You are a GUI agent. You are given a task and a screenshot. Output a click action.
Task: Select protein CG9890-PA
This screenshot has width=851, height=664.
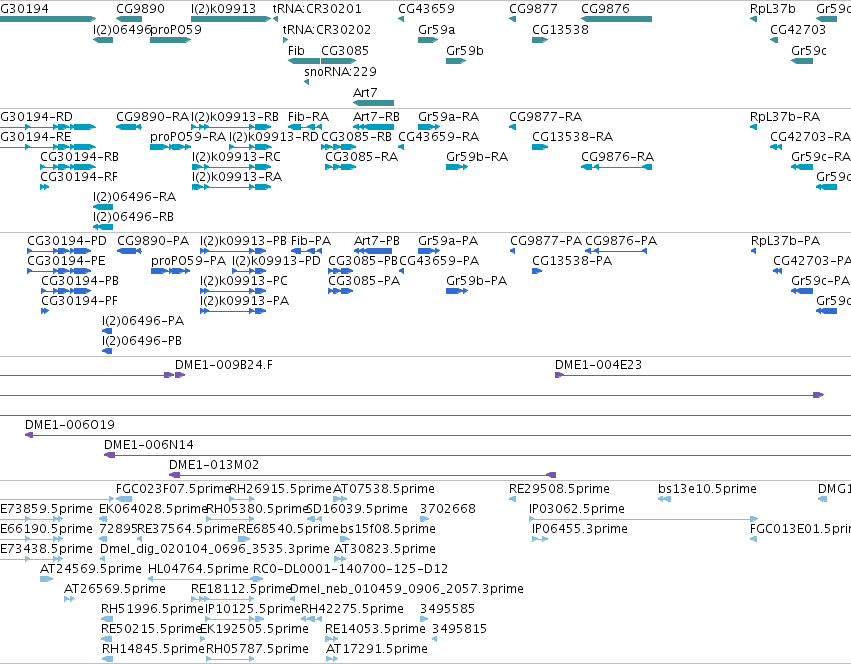point(153,241)
